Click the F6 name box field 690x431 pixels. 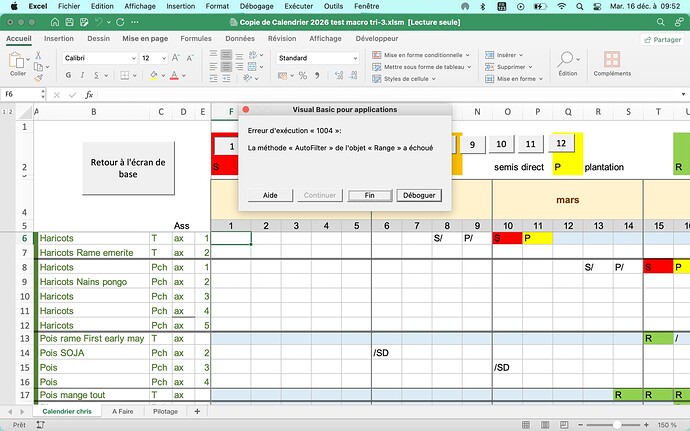point(25,95)
